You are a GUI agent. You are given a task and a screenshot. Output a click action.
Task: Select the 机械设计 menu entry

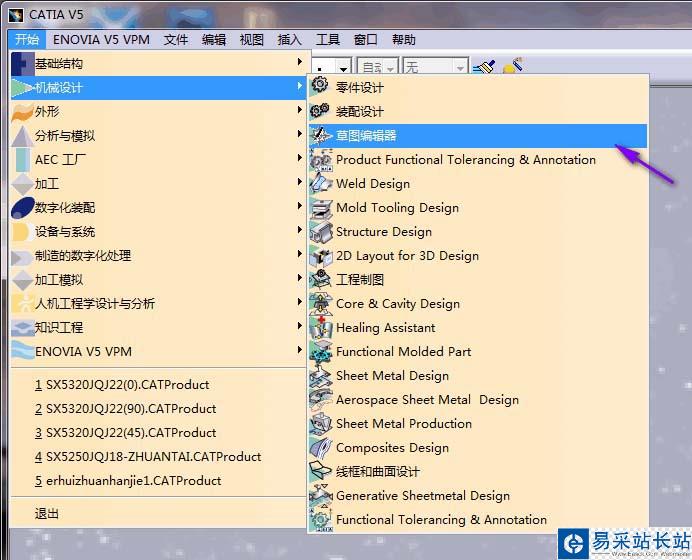(x=158, y=88)
